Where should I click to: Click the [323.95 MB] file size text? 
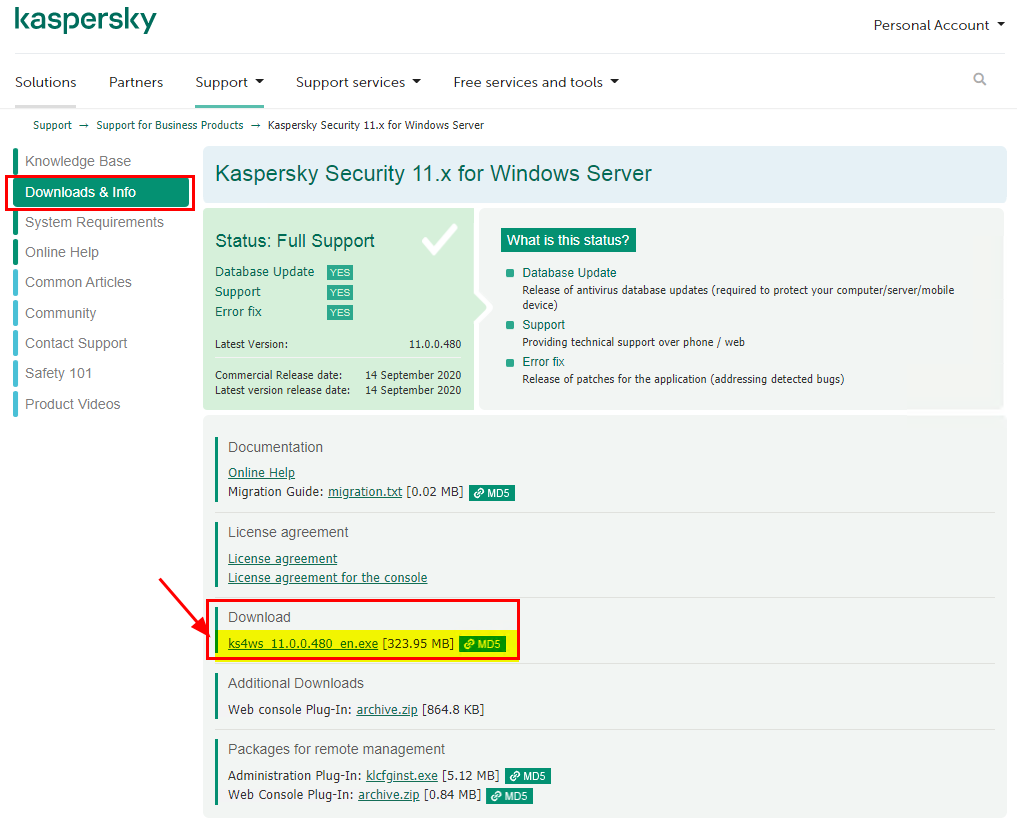pyautogui.click(x=418, y=643)
